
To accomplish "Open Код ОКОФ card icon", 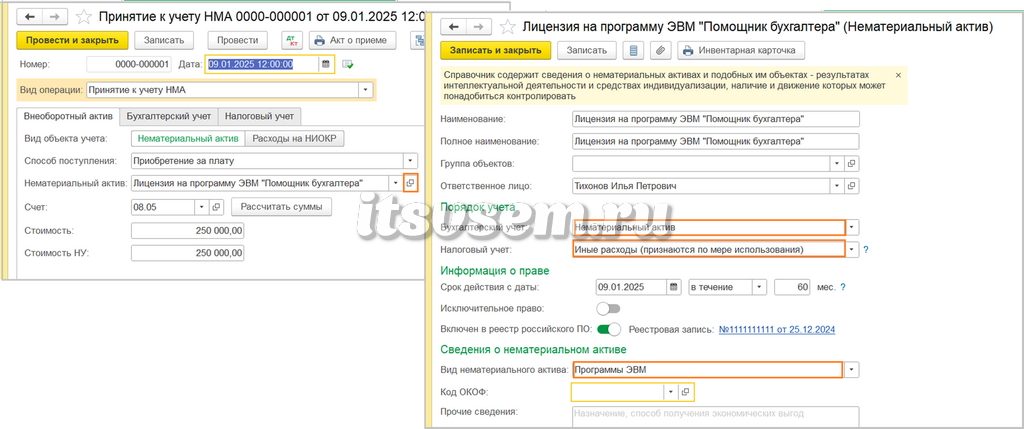I will [x=686, y=392].
